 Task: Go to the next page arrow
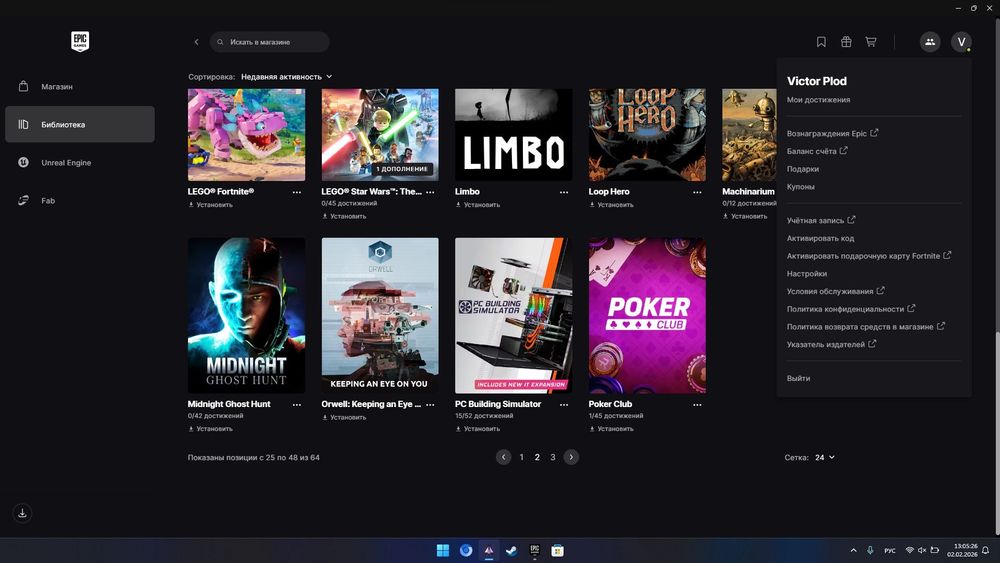point(571,457)
